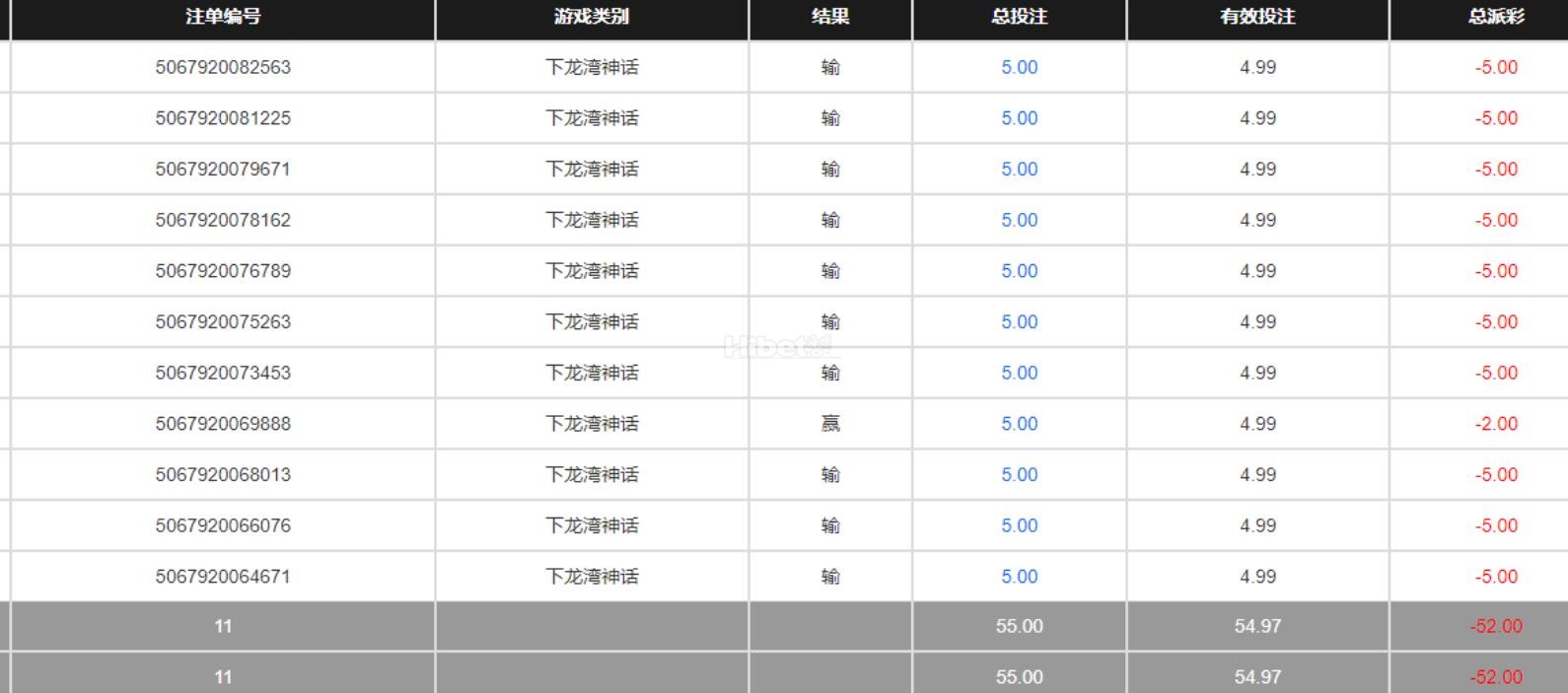Screen dimensions: 1568x693
Task: Select order number 5067920078162
Action: 223,220
